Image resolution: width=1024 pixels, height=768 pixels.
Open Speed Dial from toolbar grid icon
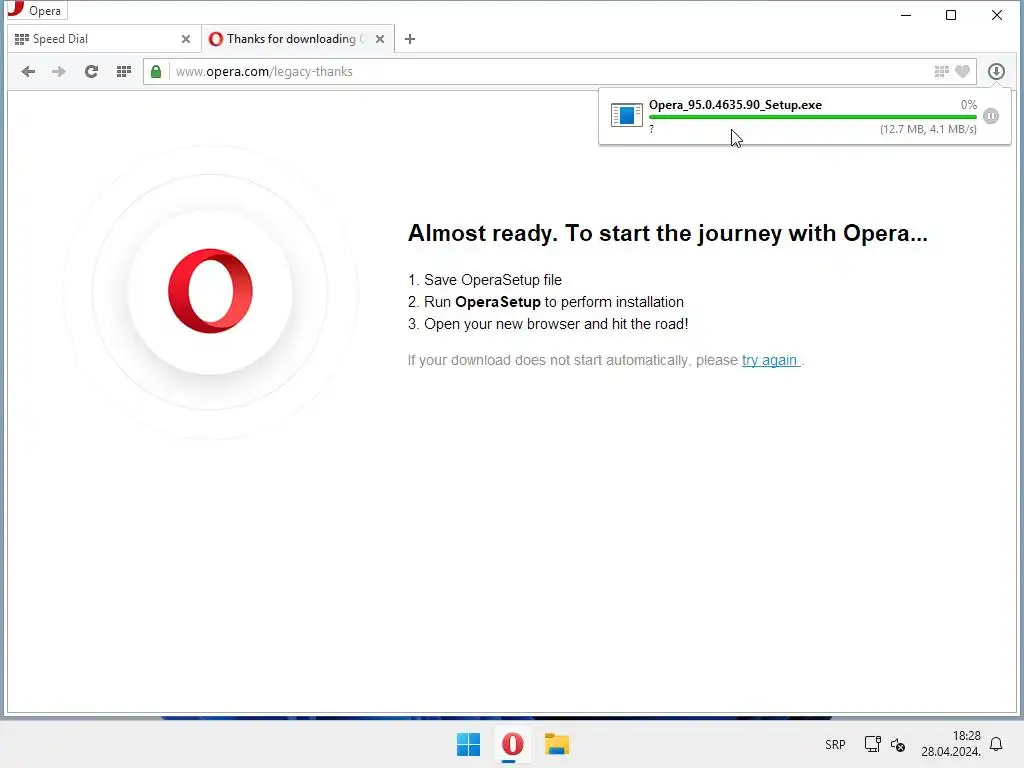(123, 71)
